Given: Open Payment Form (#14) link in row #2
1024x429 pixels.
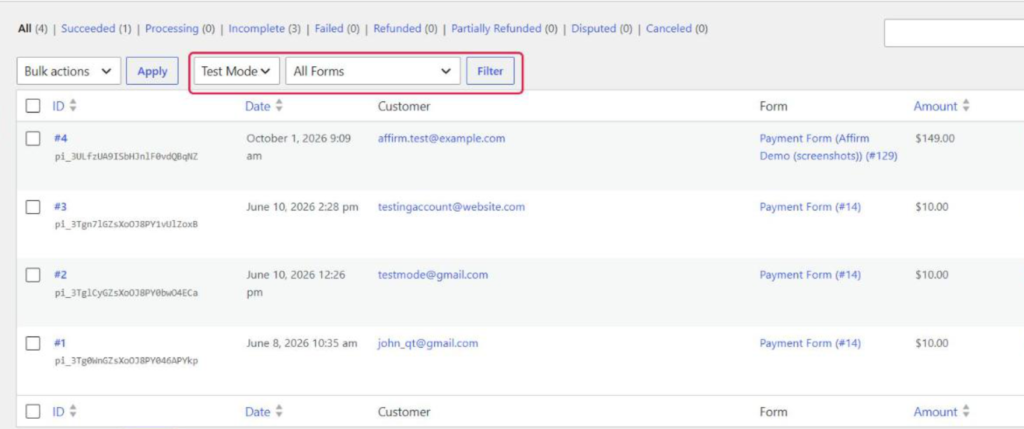Looking at the screenshot, I should [x=810, y=275].
